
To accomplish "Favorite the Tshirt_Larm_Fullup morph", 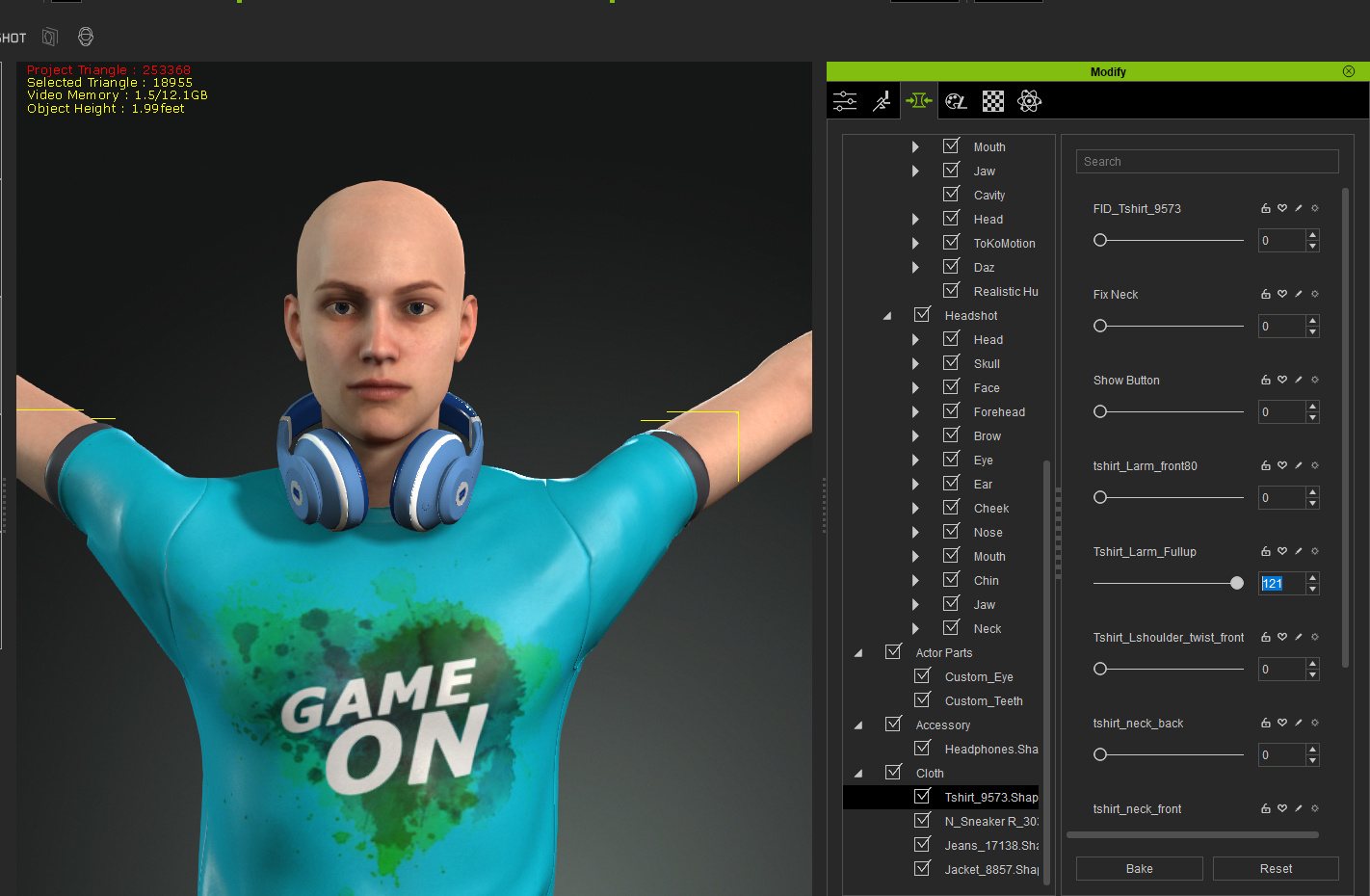I will [1282, 551].
